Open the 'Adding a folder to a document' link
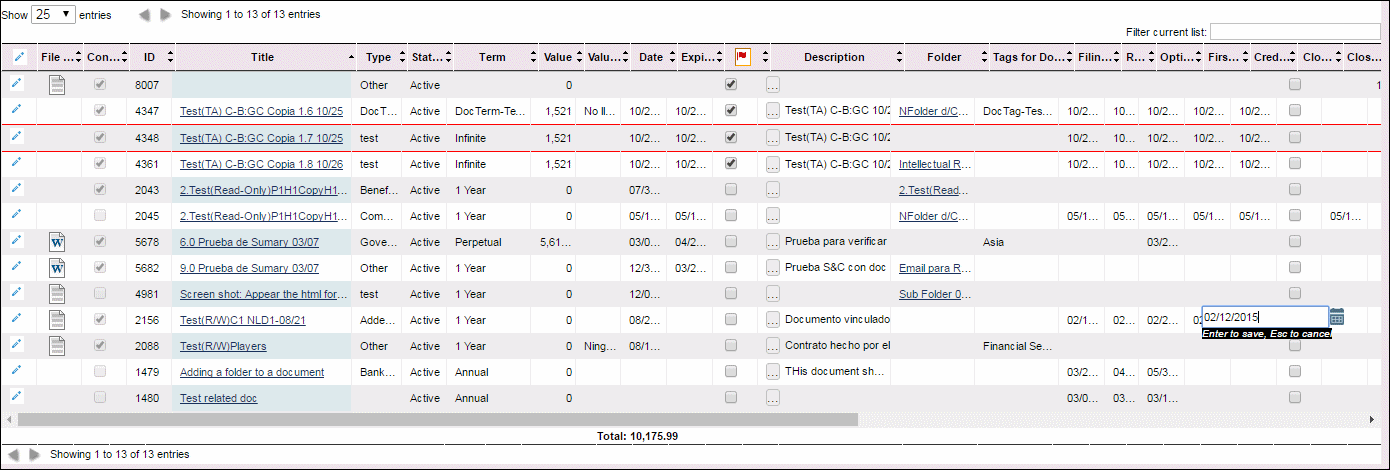This screenshot has width=1390, height=470. (x=252, y=372)
